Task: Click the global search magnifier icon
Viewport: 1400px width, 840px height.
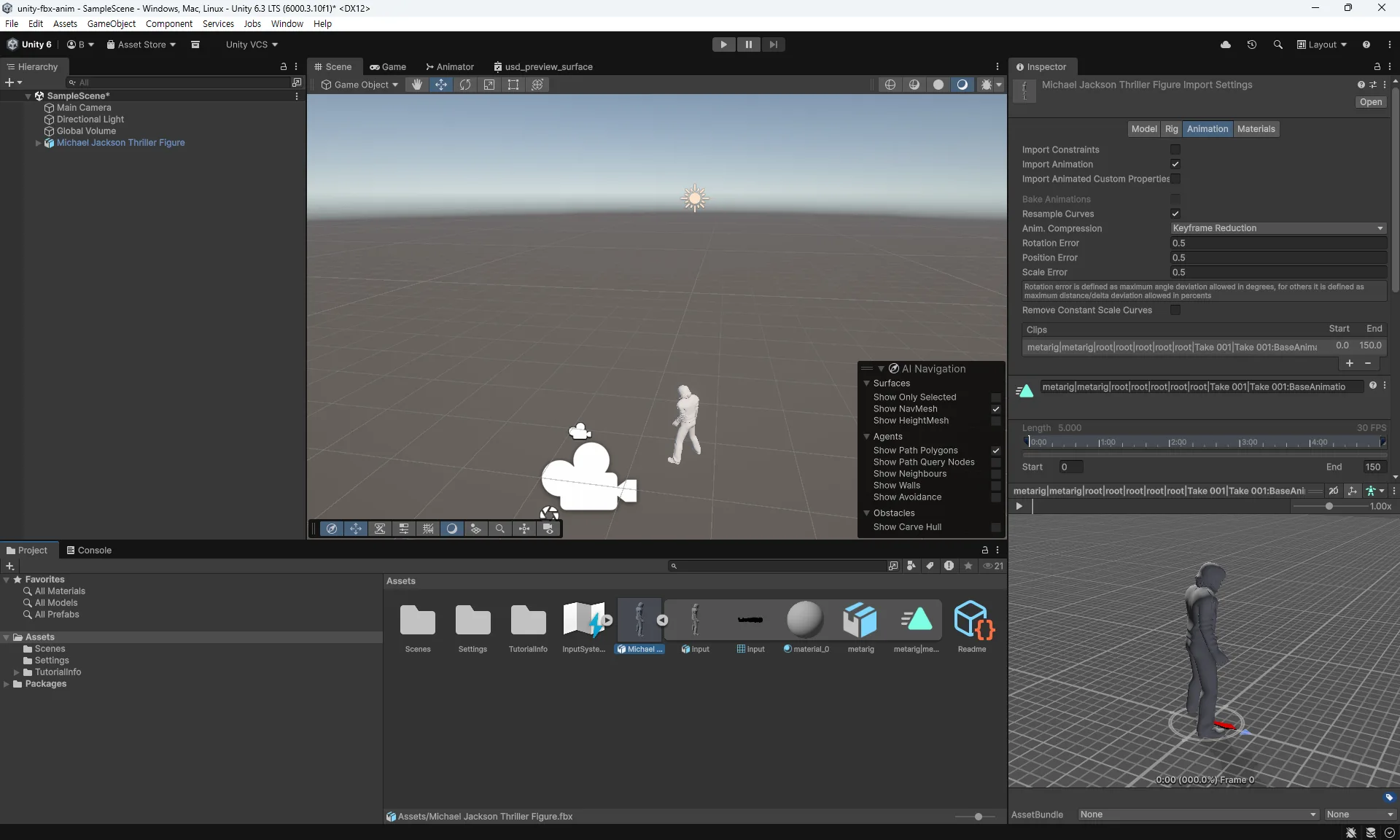Action: pyautogui.click(x=1278, y=44)
